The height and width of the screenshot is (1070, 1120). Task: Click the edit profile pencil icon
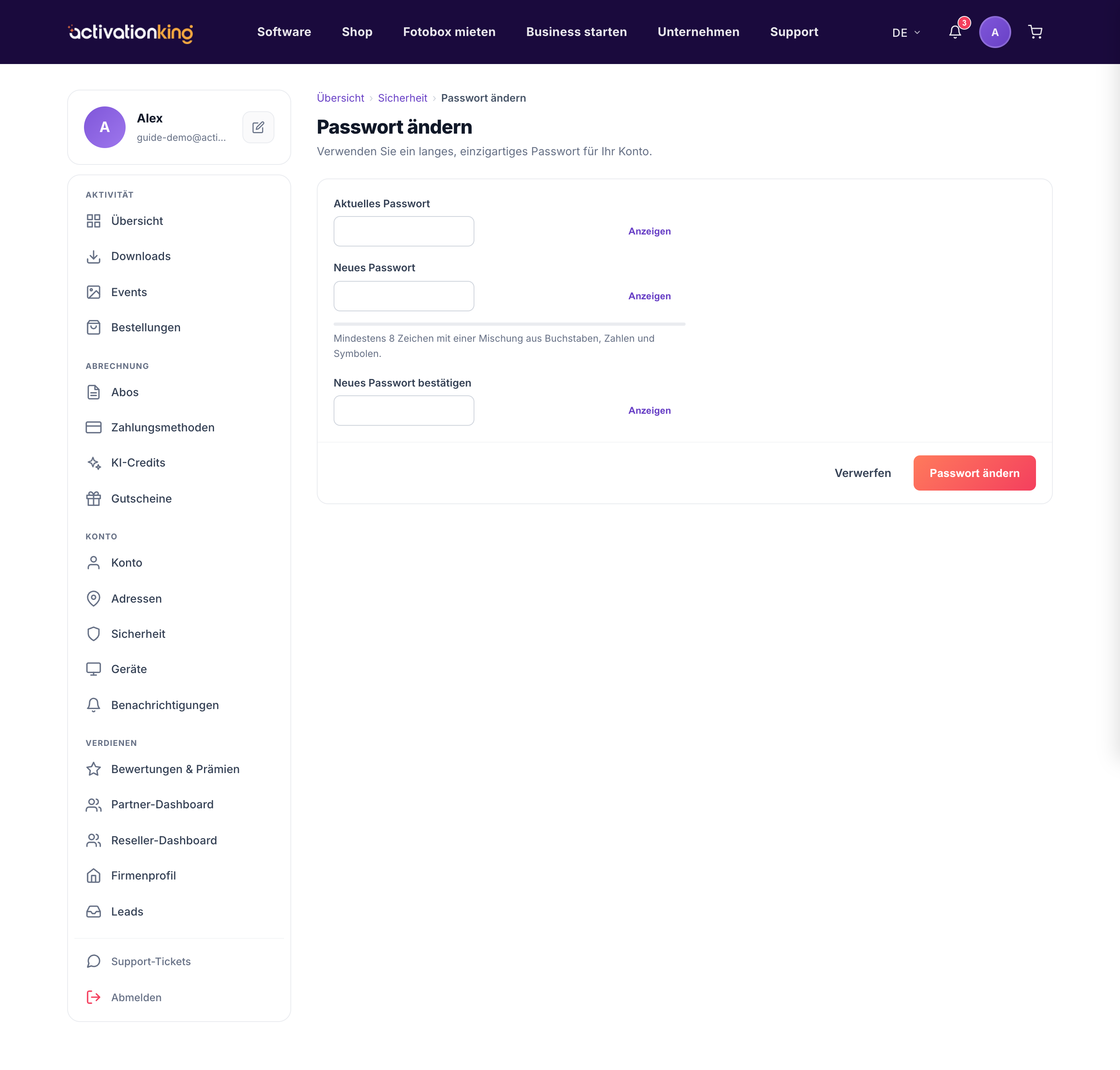point(258,127)
